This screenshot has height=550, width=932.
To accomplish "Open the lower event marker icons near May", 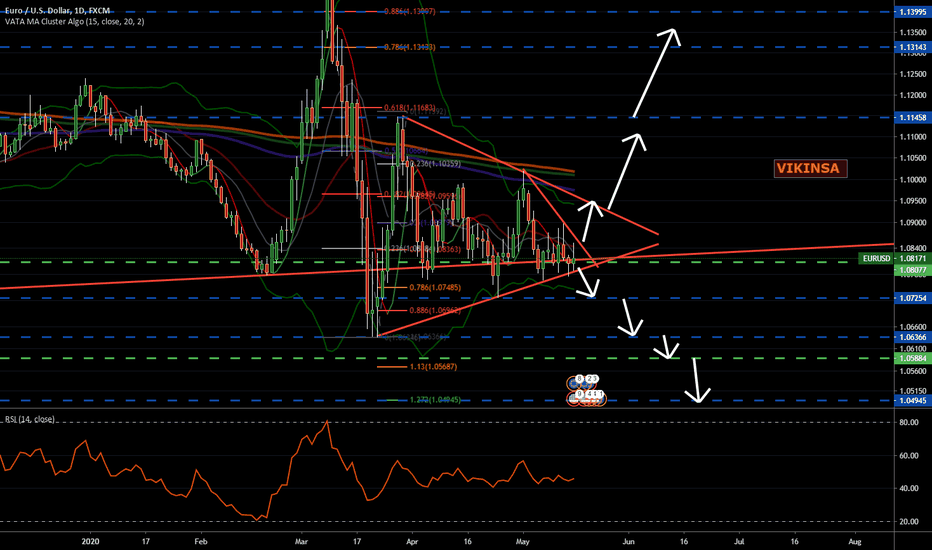I will (x=587, y=397).
